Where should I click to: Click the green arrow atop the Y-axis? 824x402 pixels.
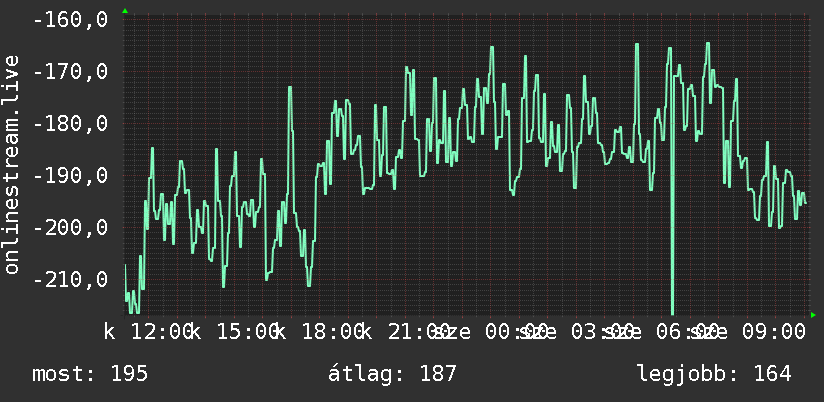point(125,11)
